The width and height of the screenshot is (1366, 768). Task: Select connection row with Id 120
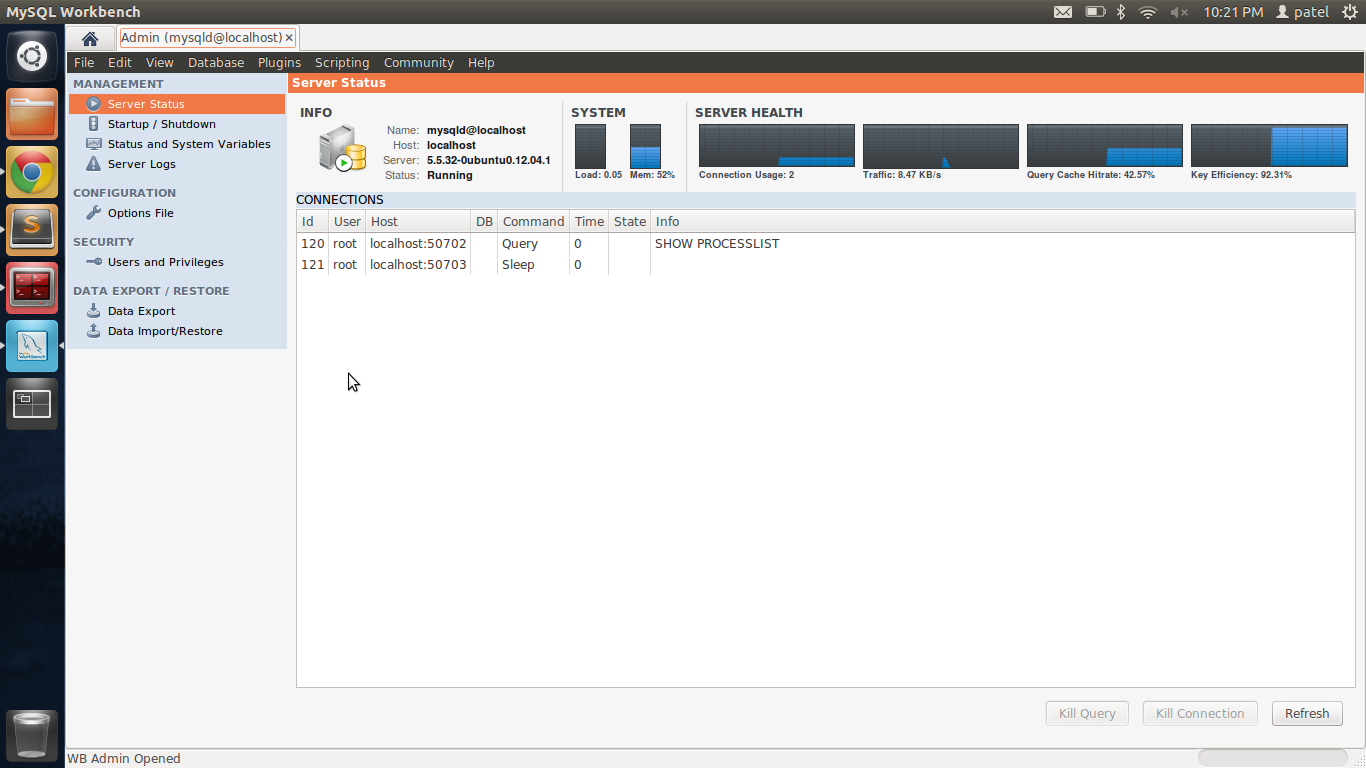pyautogui.click(x=826, y=244)
